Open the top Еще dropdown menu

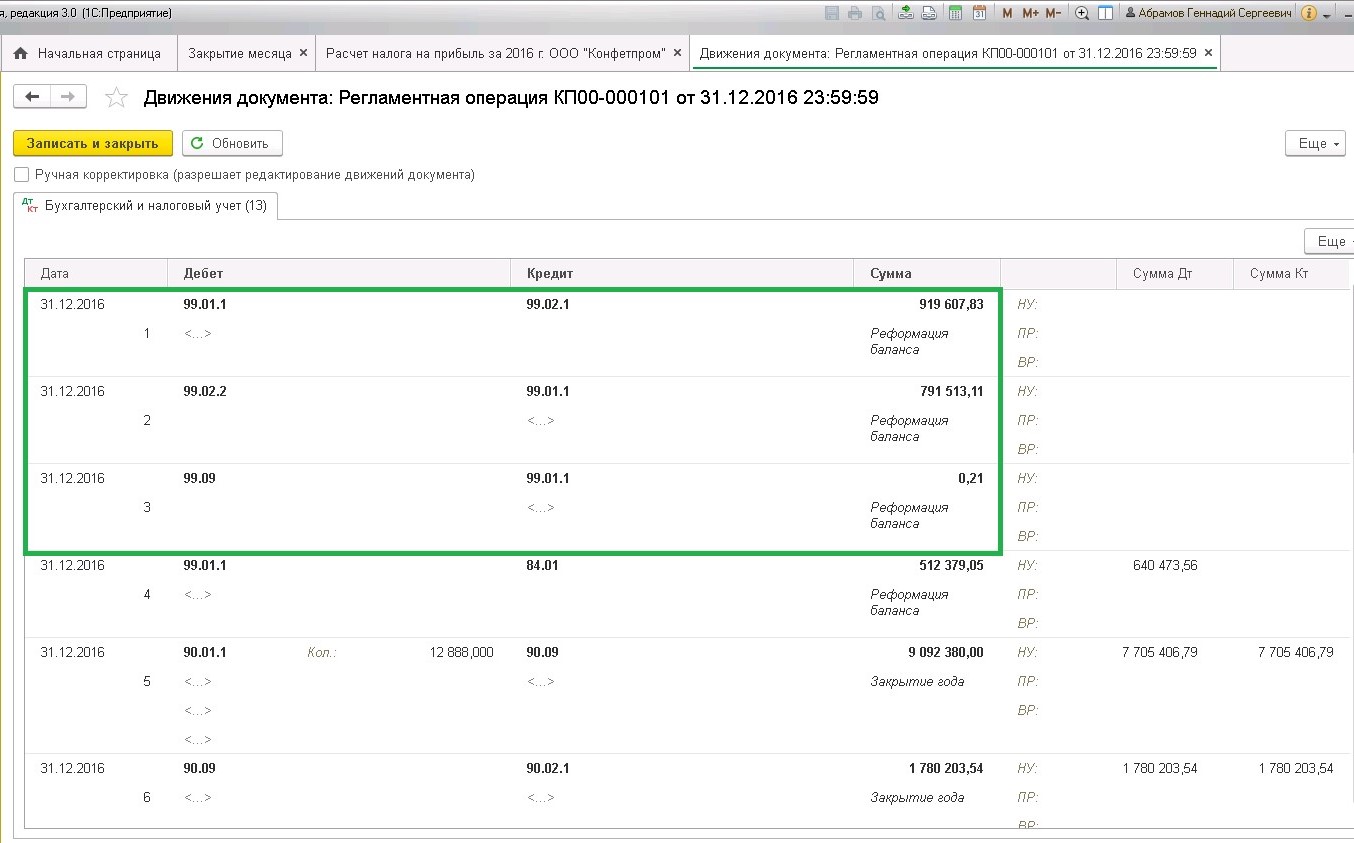tap(1315, 143)
